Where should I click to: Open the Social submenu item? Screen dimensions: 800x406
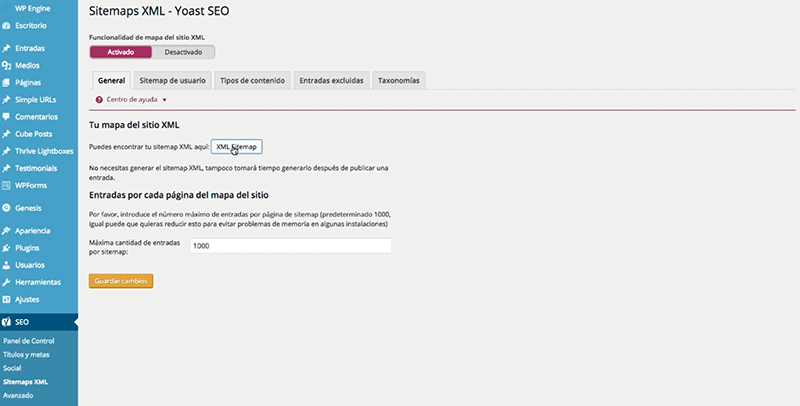pos(12,368)
